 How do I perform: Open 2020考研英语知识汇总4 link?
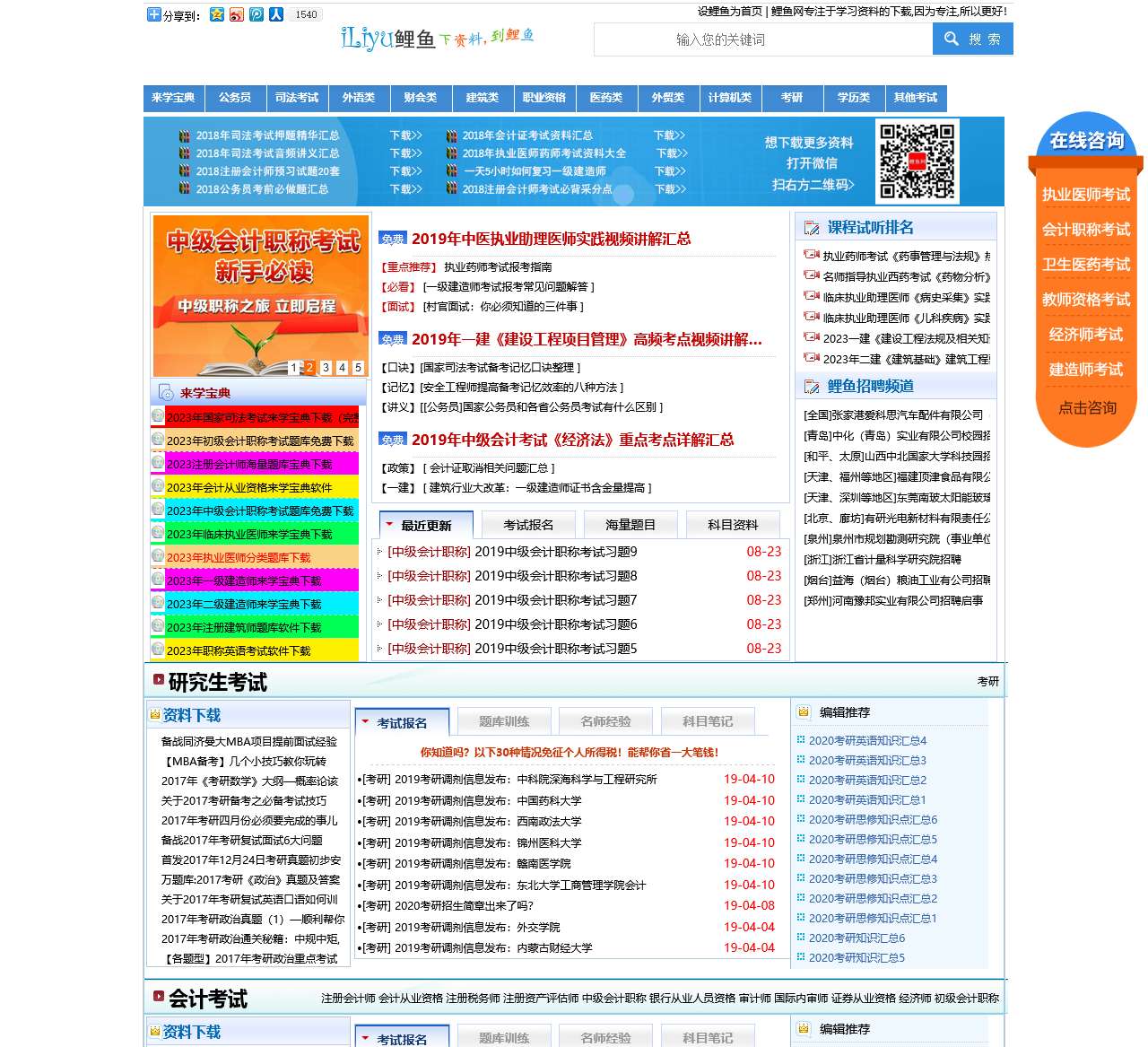867,741
